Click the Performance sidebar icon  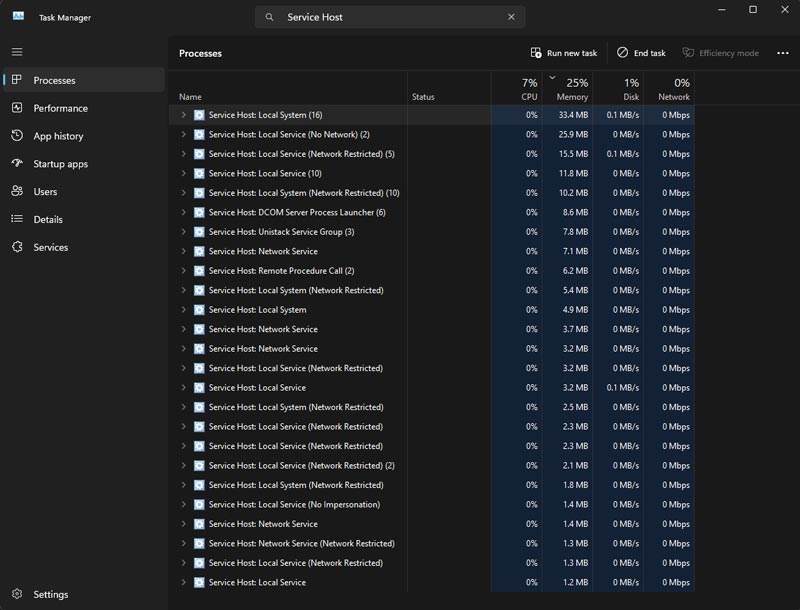(x=17, y=108)
